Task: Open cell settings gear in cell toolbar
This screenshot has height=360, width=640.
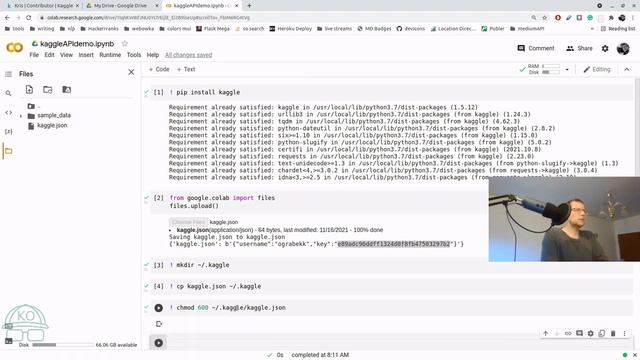Action: 591,333
